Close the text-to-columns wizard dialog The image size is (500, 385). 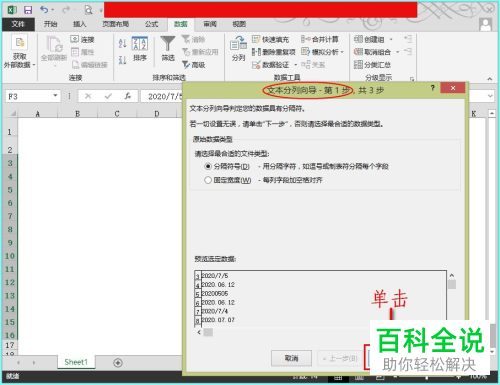tap(453, 88)
